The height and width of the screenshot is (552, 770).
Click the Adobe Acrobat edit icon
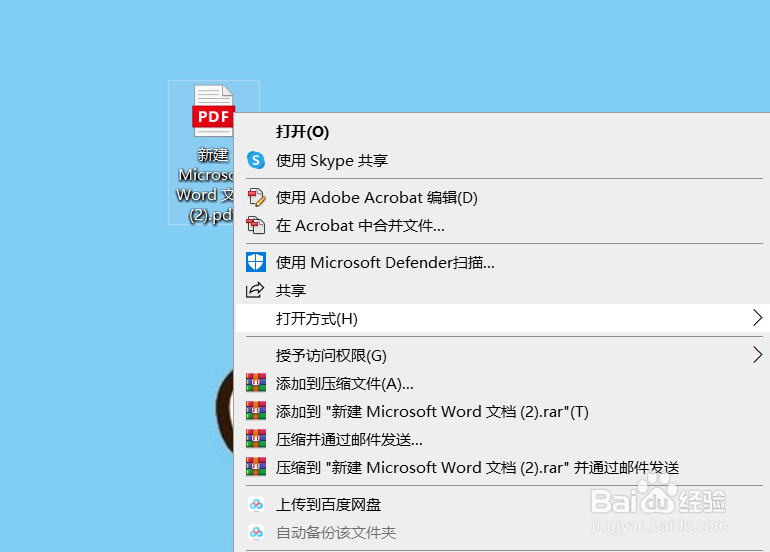(256, 197)
